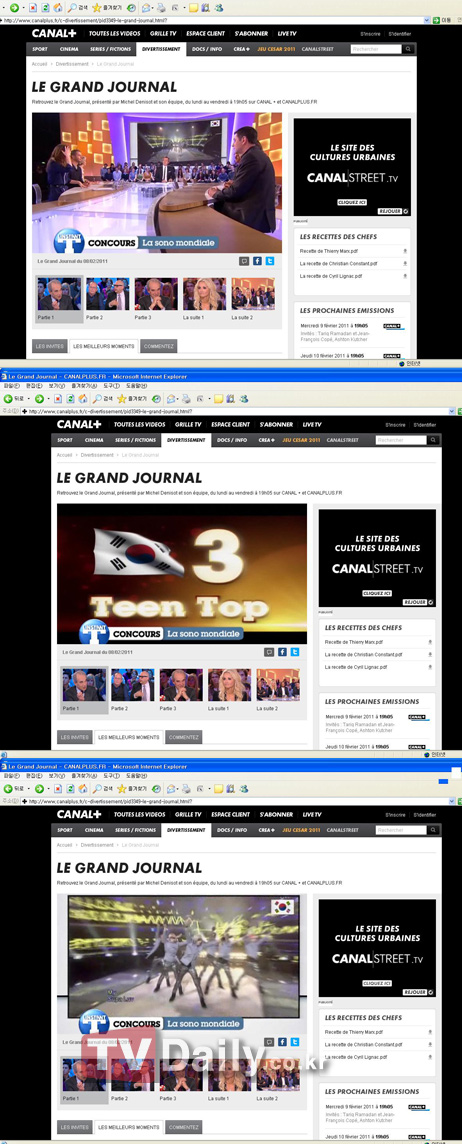The width and height of the screenshot is (462, 1144).
Task: Click the green Go button beside the address dropdown
Action: pyautogui.click(x=436, y=20)
